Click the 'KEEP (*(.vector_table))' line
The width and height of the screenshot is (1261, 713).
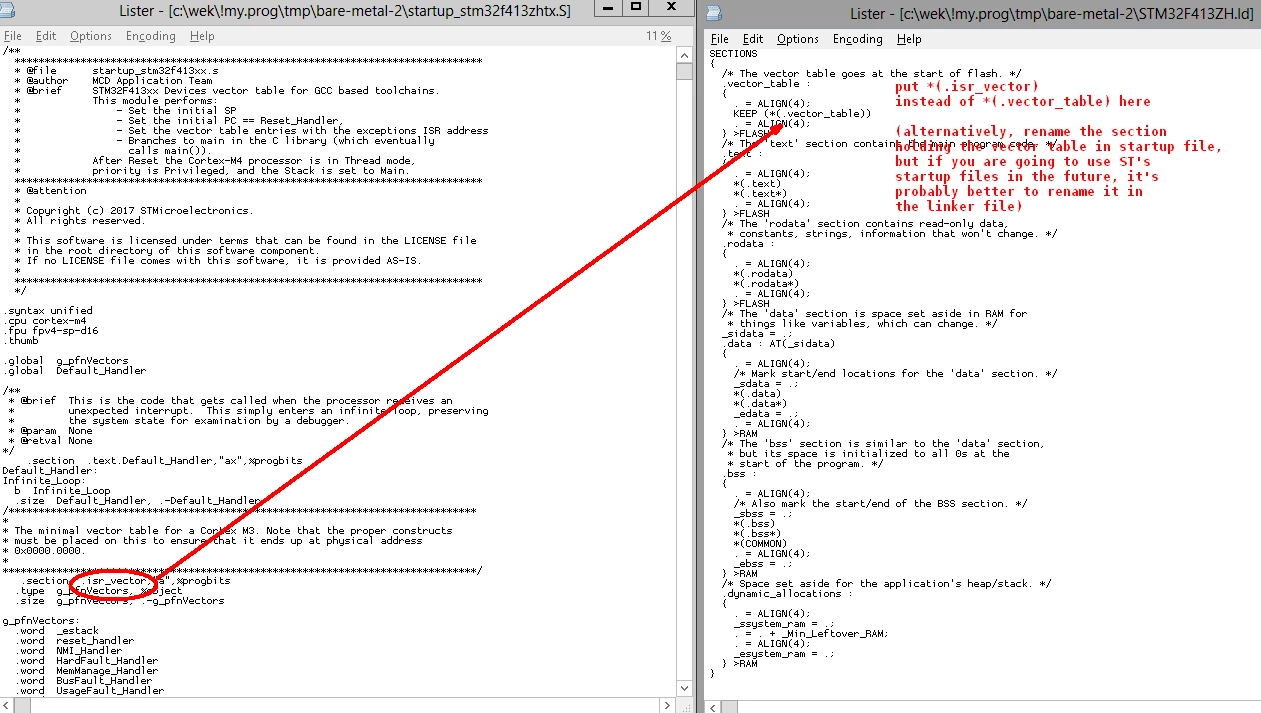pyautogui.click(x=802, y=114)
